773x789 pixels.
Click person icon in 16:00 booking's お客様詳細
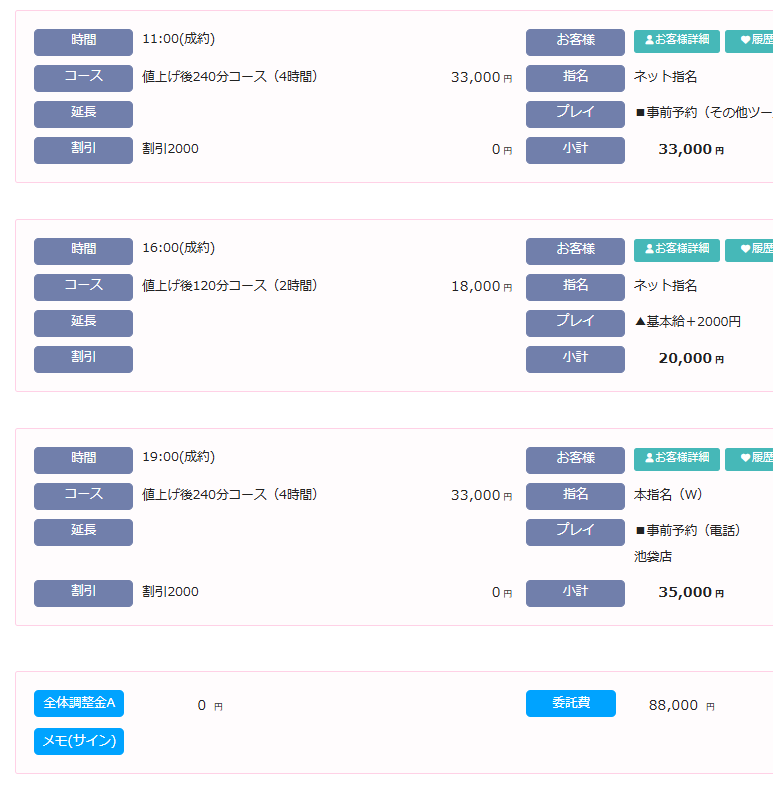point(649,249)
